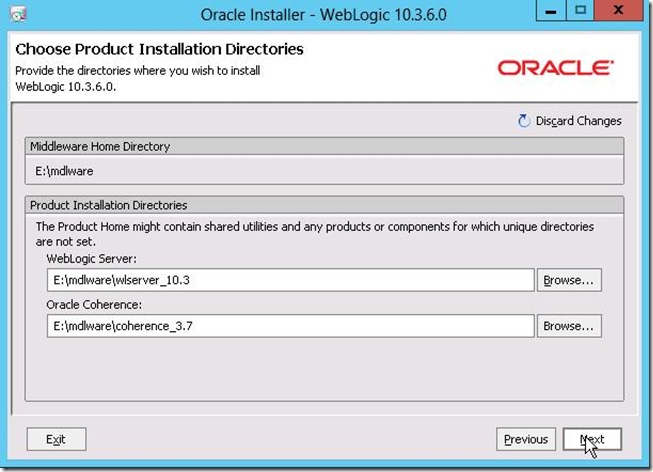Image resolution: width=653 pixels, height=472 pixels.
Task: Click the Middleware Home Directory header
Action: [x=324, y=146]
